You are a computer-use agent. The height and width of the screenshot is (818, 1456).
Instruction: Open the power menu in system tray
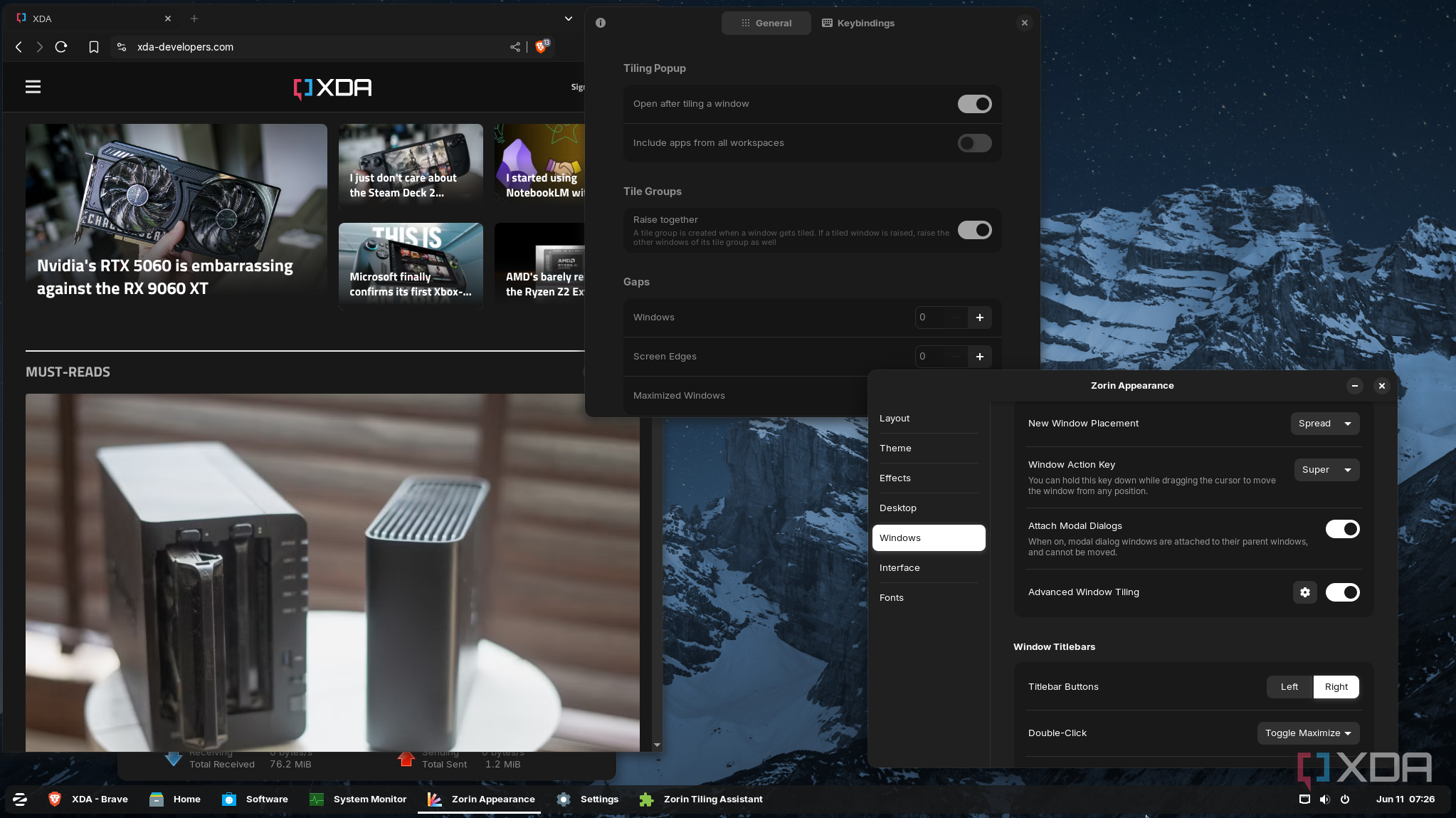pos(1345,799)
